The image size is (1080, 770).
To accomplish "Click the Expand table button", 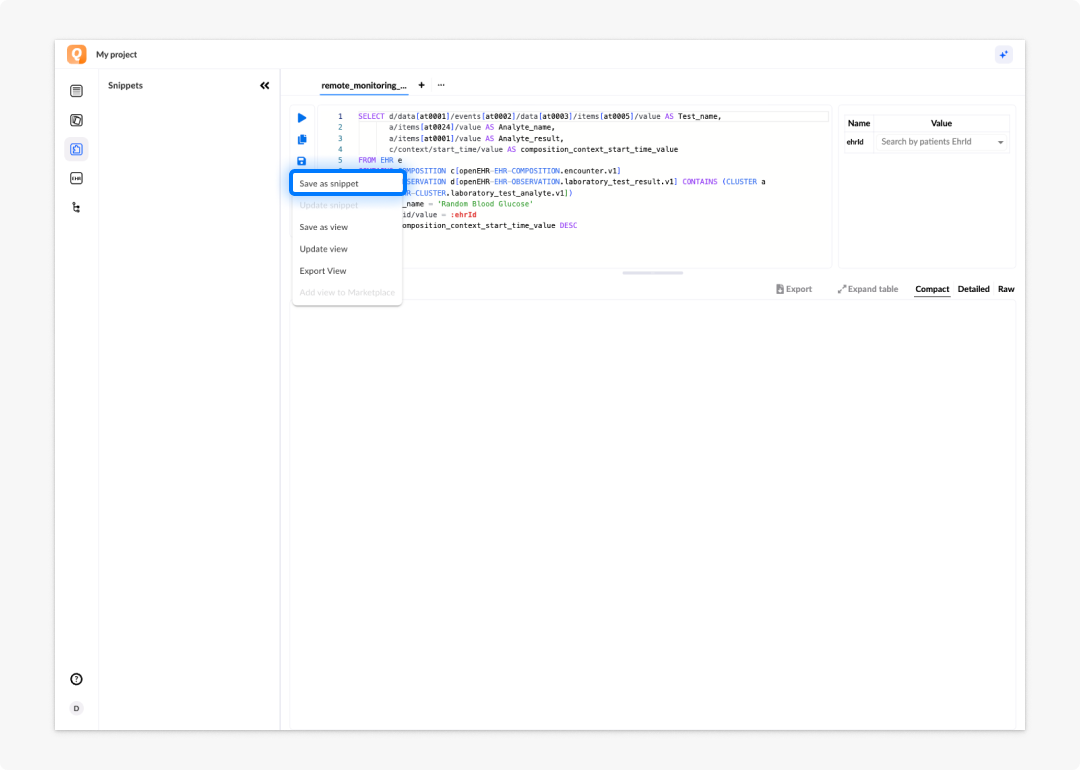I will pos(868,289).
